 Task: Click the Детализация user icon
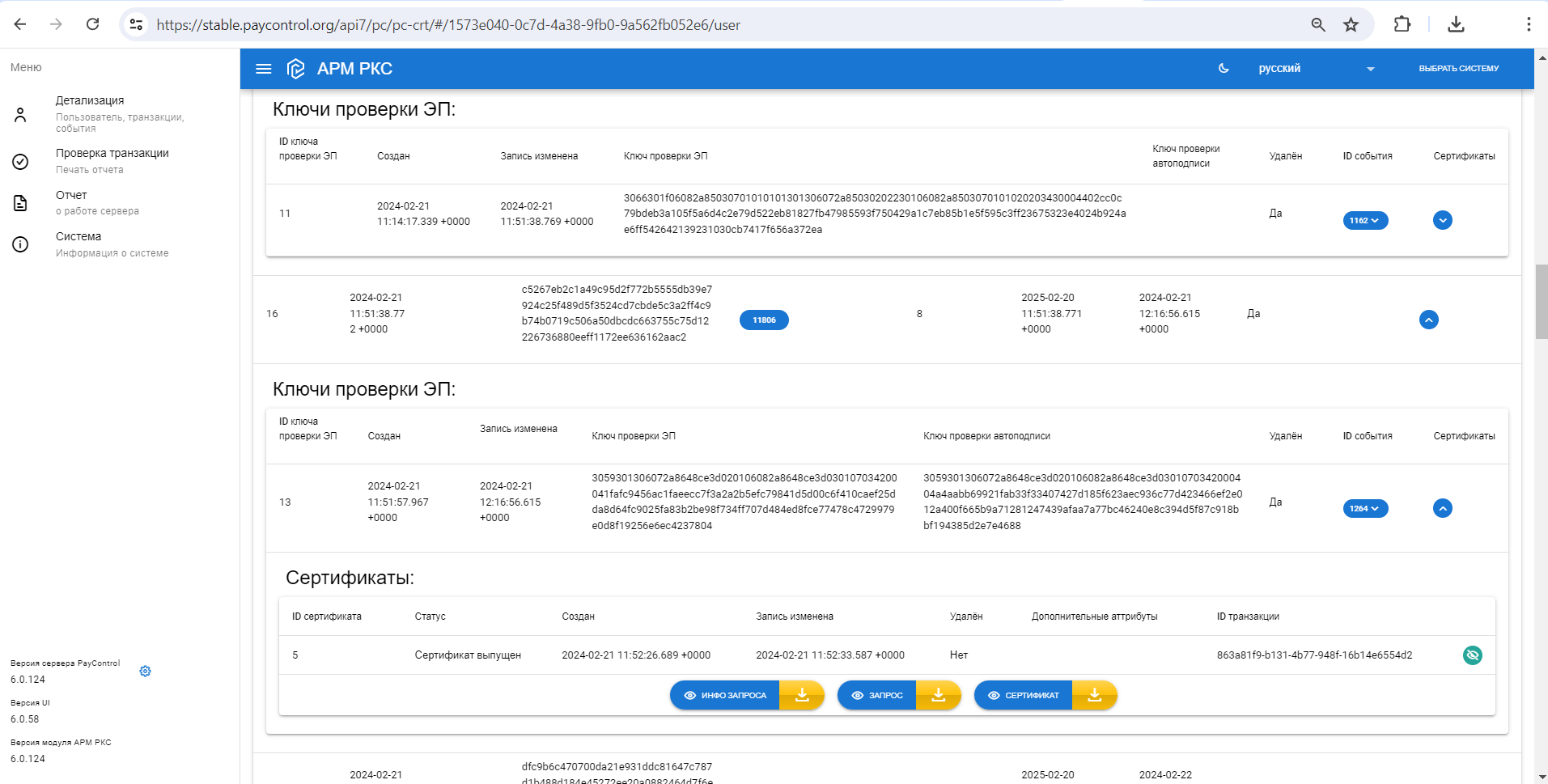(21, 115)
